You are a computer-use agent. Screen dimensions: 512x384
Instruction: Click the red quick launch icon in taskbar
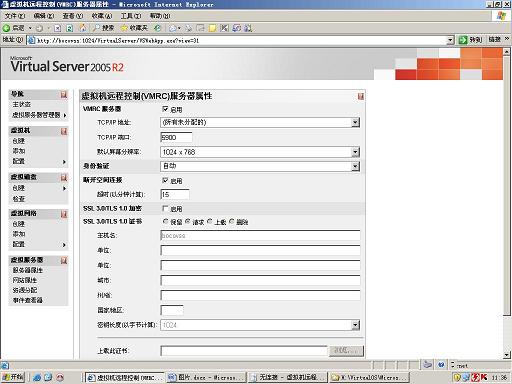pos(60,377)
